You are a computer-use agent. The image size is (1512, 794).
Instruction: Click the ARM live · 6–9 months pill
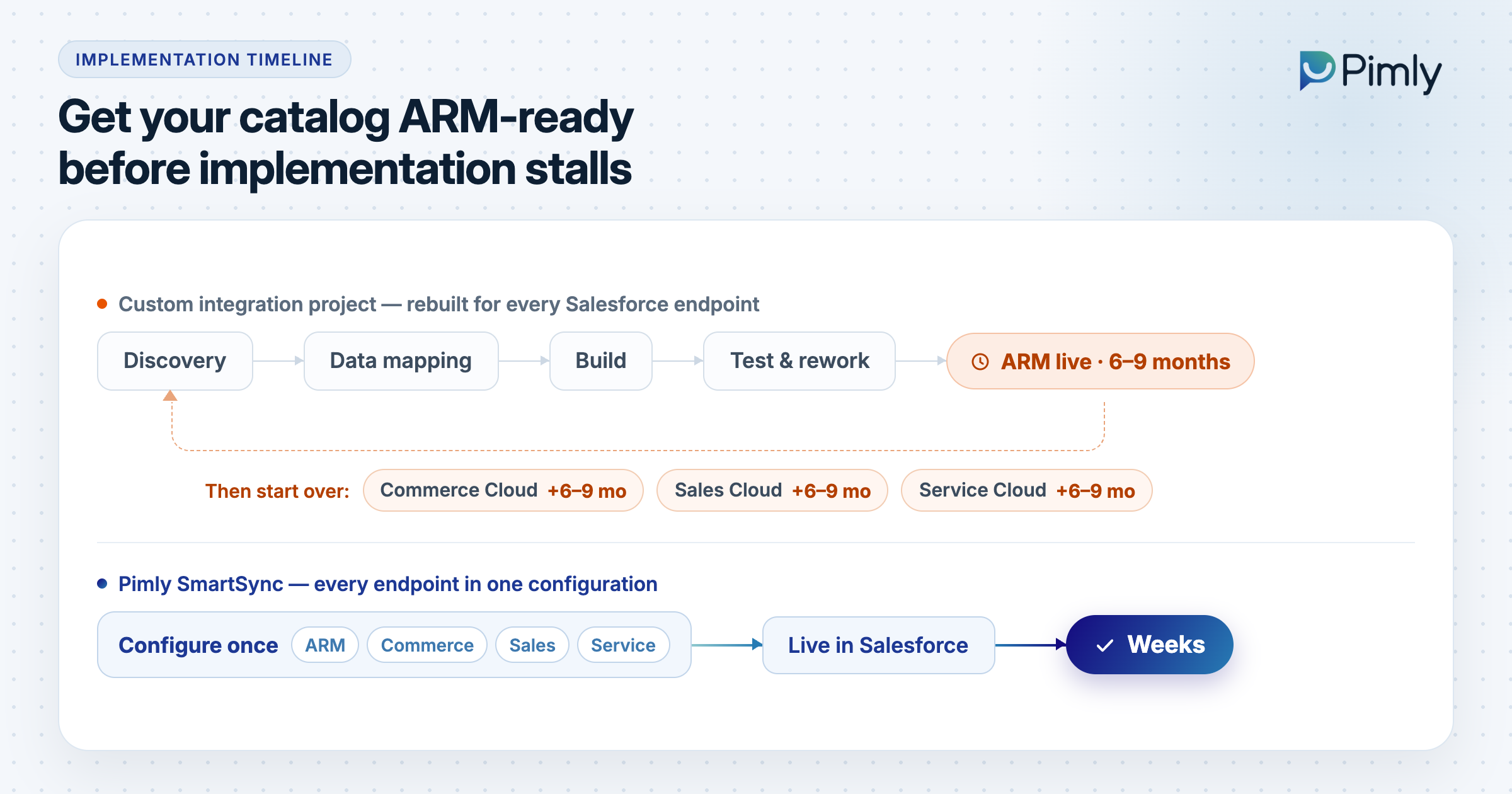pyautogui.click(x=1101, y=361)
